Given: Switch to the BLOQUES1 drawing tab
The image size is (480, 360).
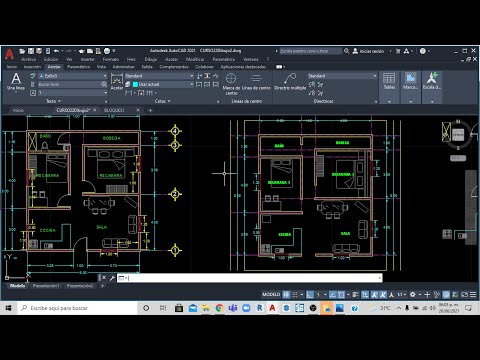Looking at the screenshot, I should (x=114, y=110).
